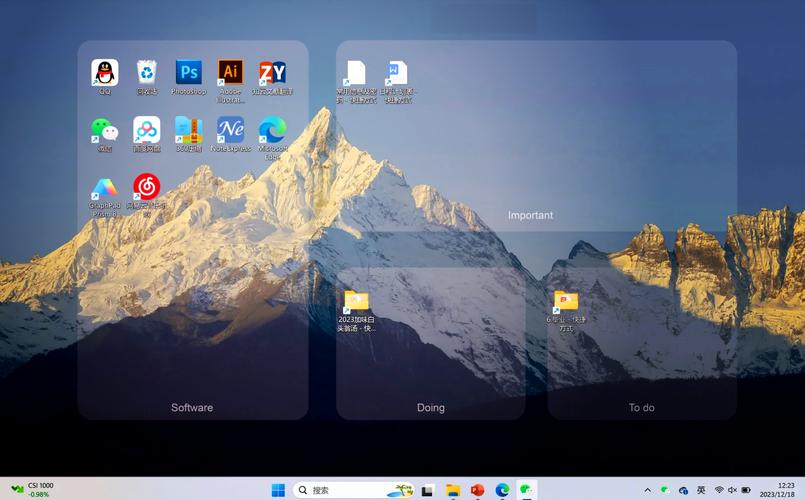Select the folder shortcut in To do
The width and height of the screenshot is (805, 500).
pos(566,302)
